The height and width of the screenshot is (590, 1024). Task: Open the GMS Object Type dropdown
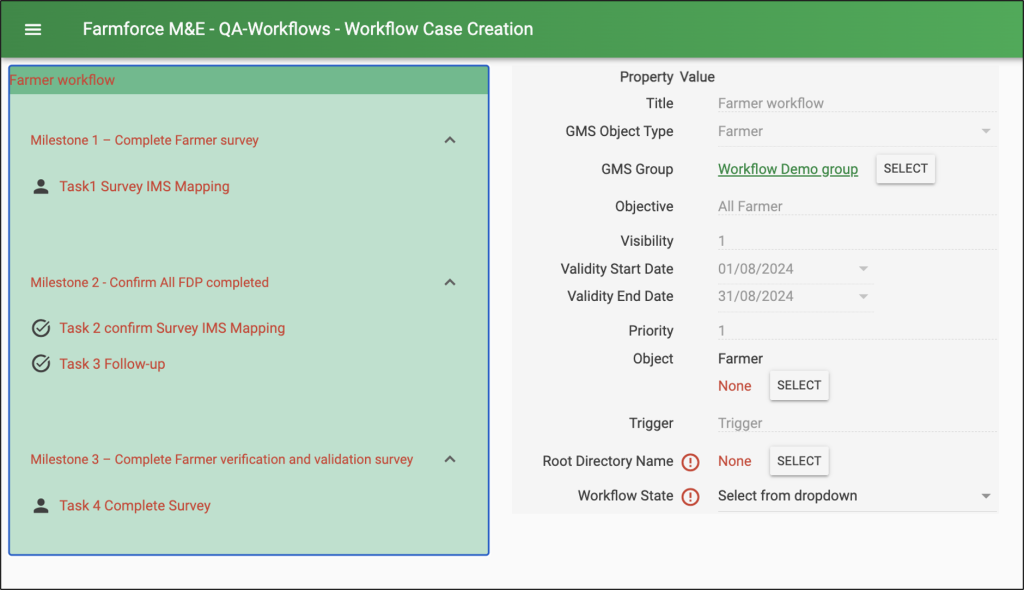point(984,131)
